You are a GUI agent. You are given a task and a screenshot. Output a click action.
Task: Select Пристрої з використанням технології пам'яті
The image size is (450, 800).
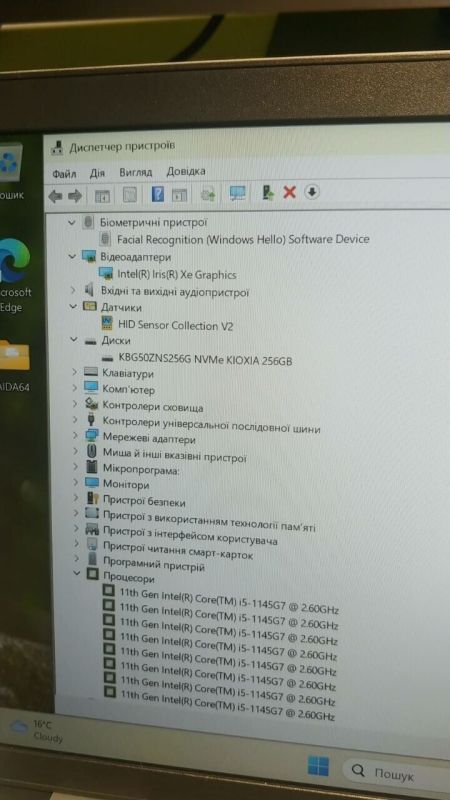pos(209,520)
